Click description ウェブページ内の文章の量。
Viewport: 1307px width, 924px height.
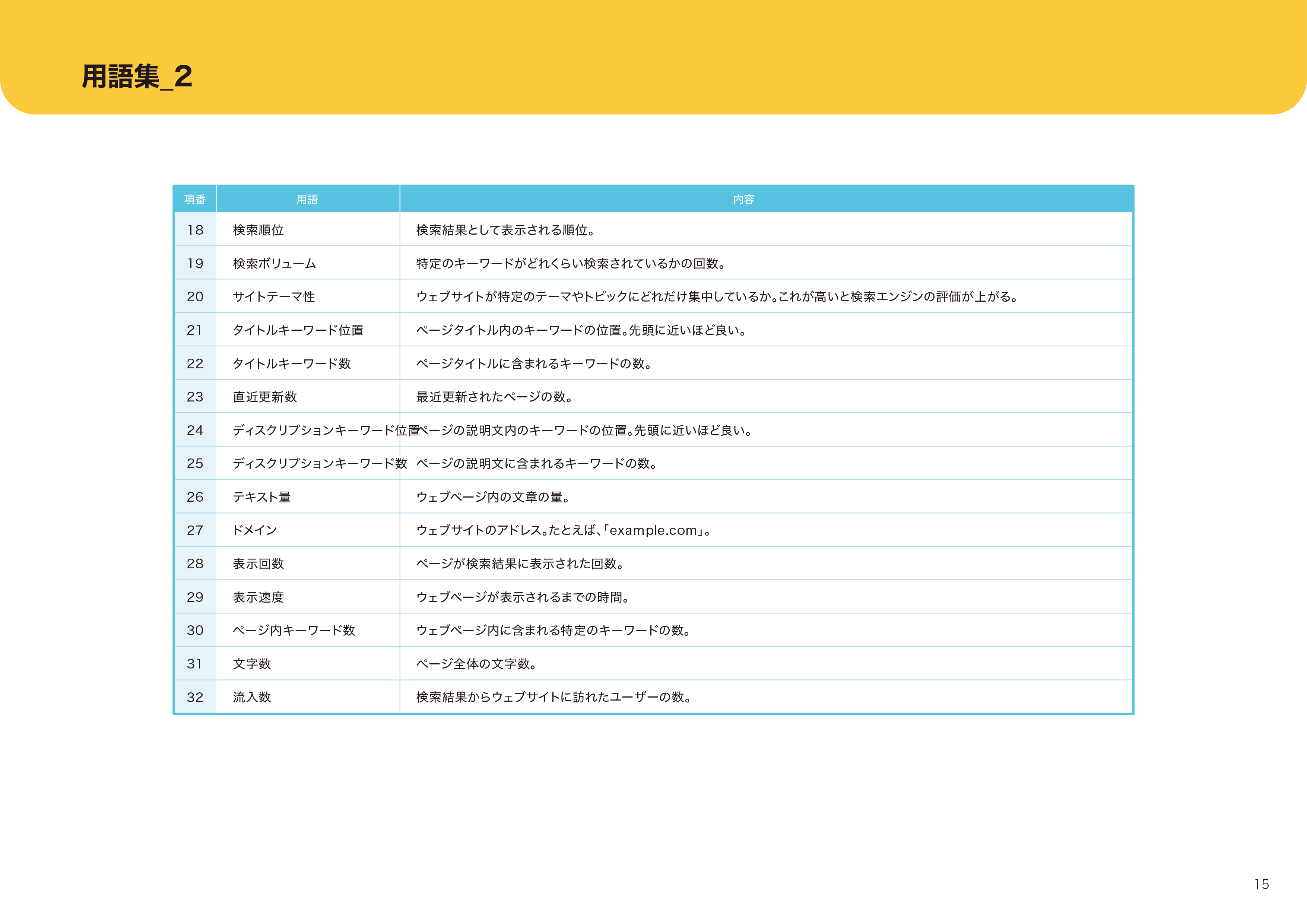[x=493, y=497]
